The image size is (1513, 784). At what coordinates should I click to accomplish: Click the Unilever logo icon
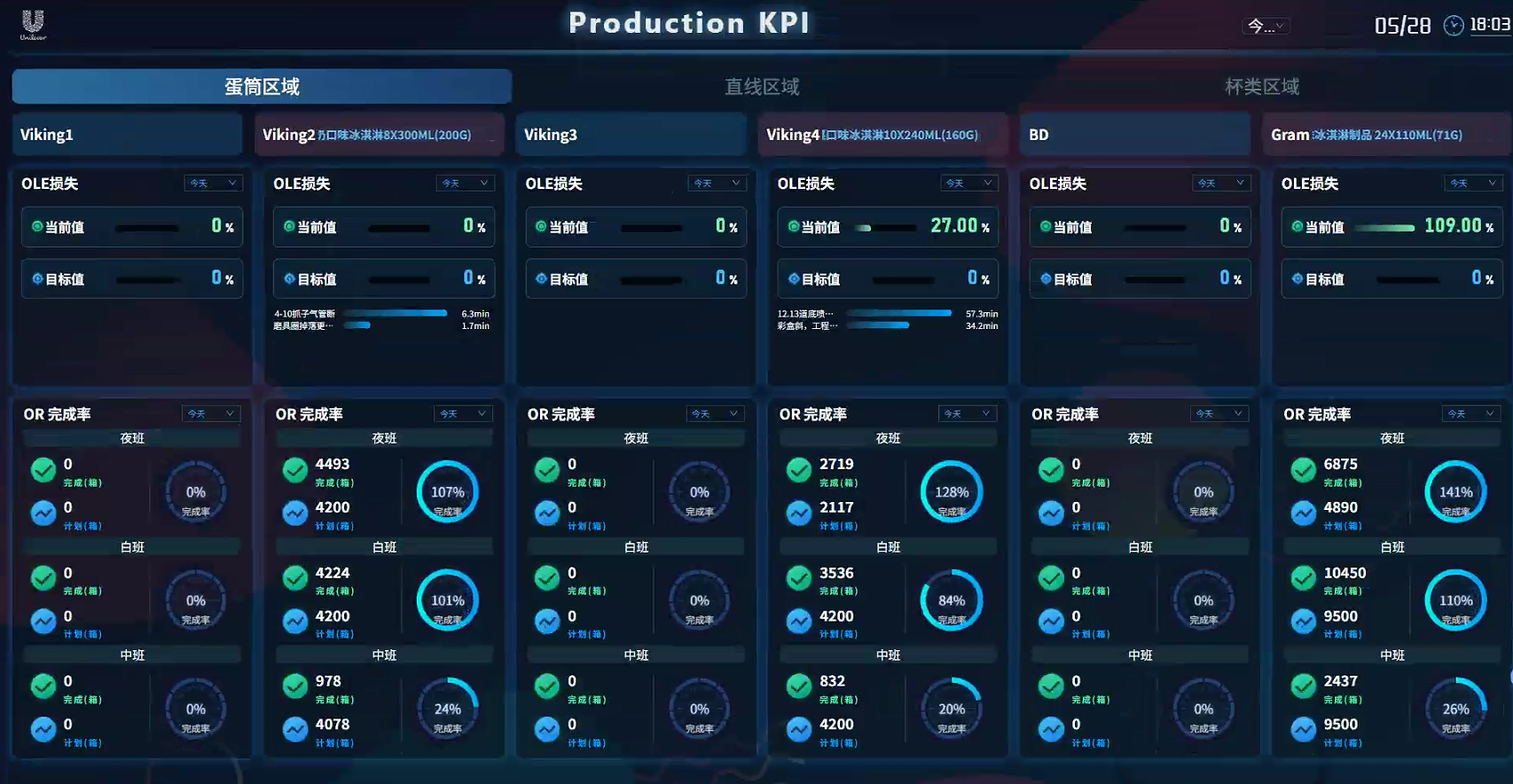coord(33,24)
